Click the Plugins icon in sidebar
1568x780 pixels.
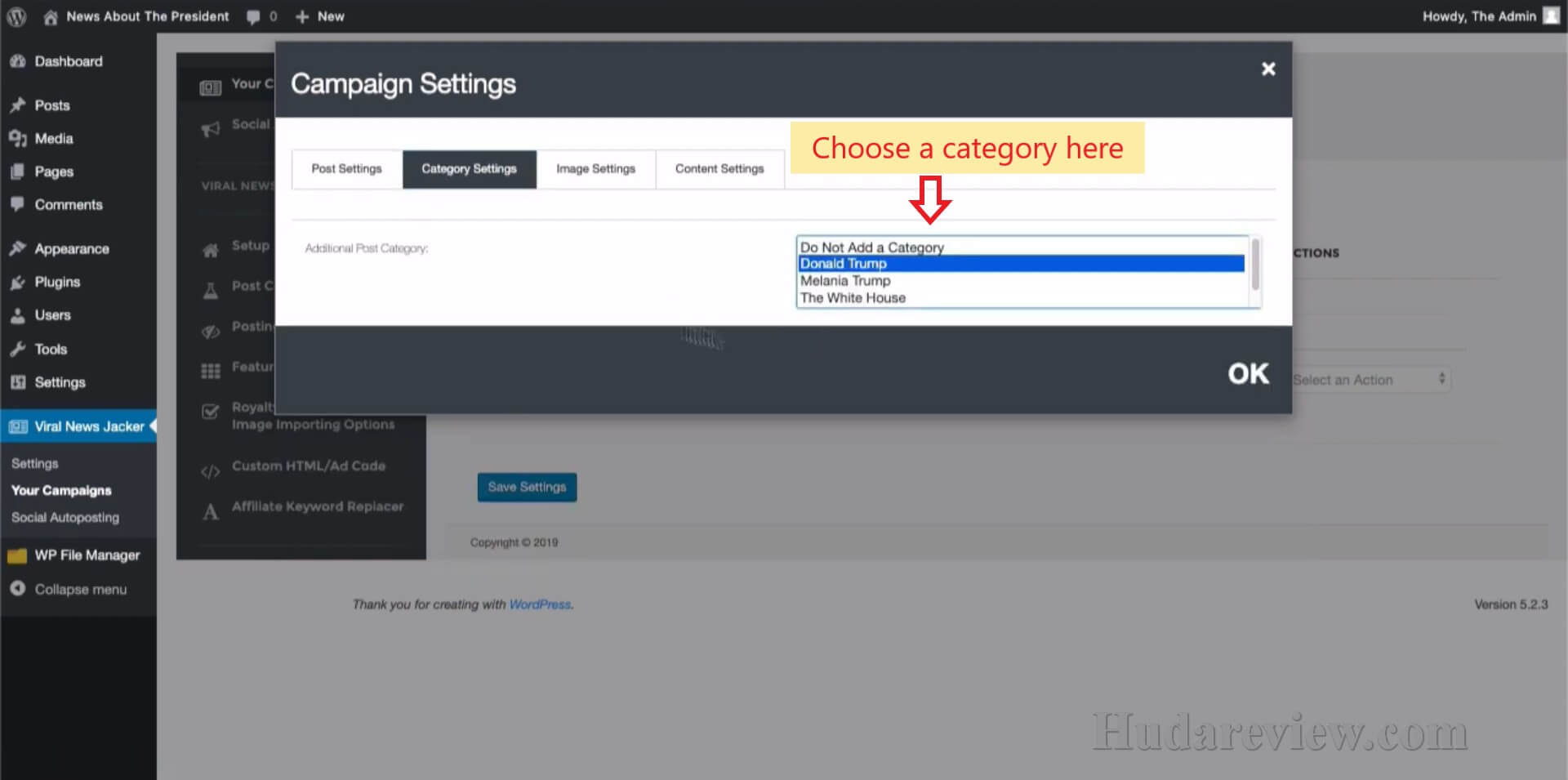tap(17, 282)
